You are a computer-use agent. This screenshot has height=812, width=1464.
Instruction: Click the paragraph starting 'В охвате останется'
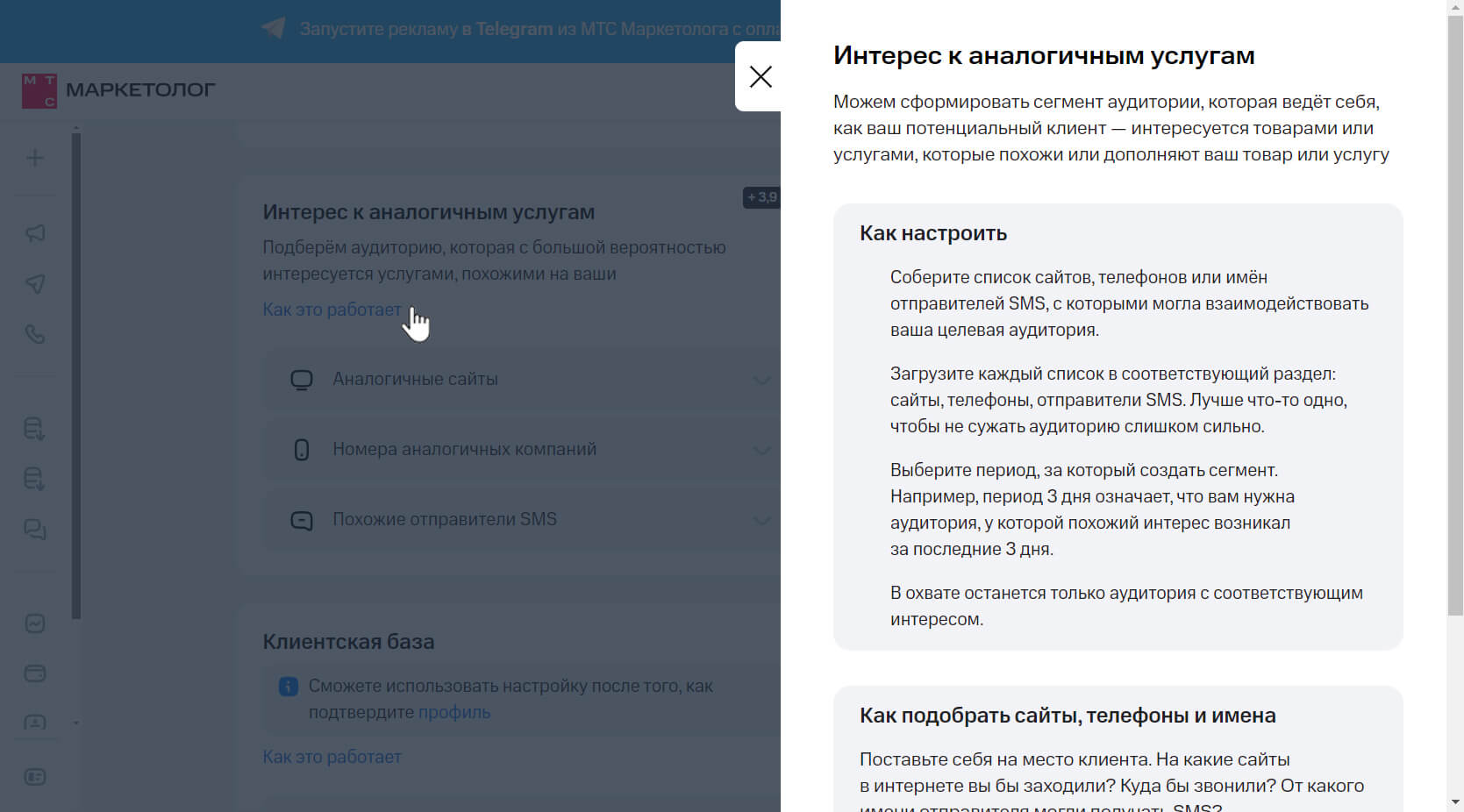coord(1126,606)
